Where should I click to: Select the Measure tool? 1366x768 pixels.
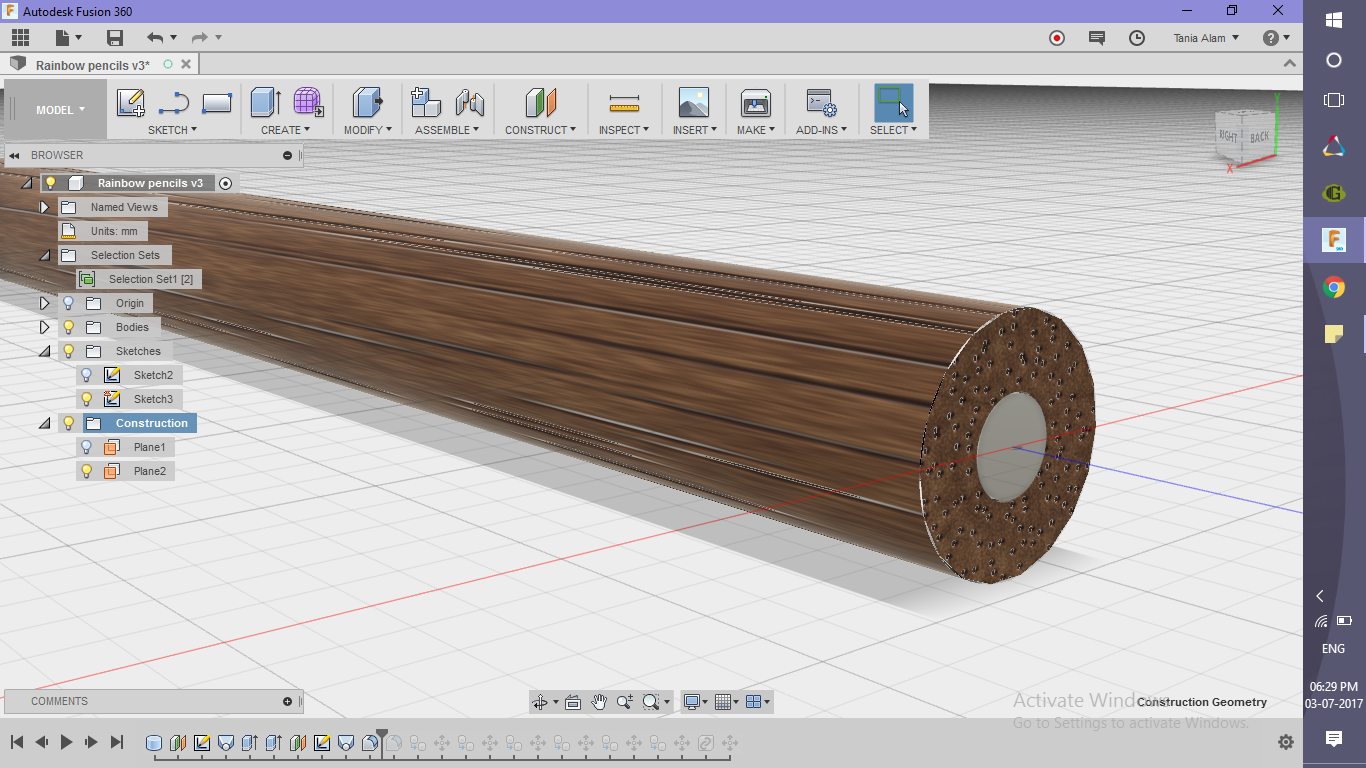[x=624, y=104]
